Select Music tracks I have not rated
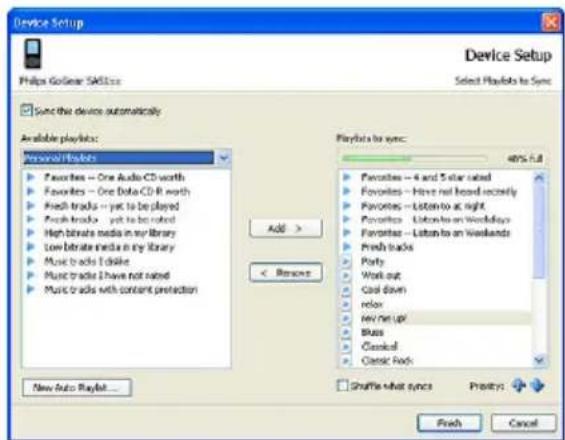This screenshot has height=440, width=565. pos(107,275)
